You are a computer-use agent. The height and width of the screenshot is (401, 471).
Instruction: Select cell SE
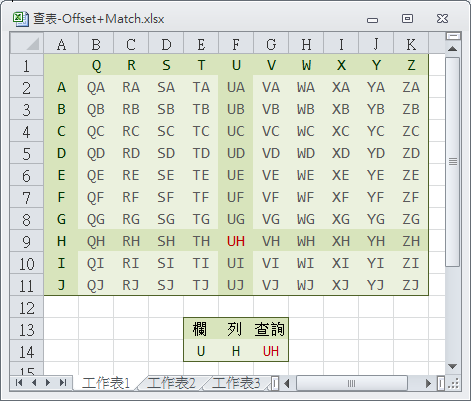166,175
